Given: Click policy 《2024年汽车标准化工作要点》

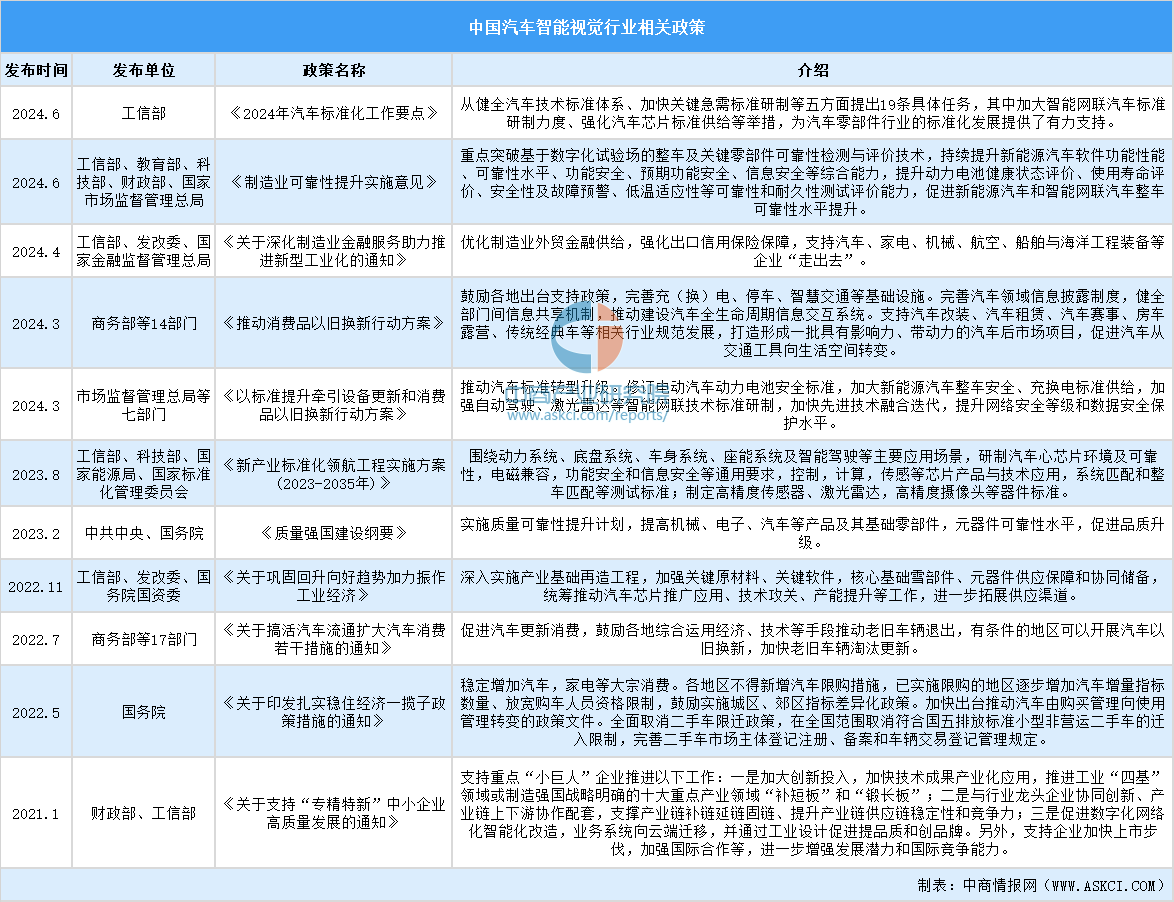Looking at the screenshot, I should coord(334,113).
